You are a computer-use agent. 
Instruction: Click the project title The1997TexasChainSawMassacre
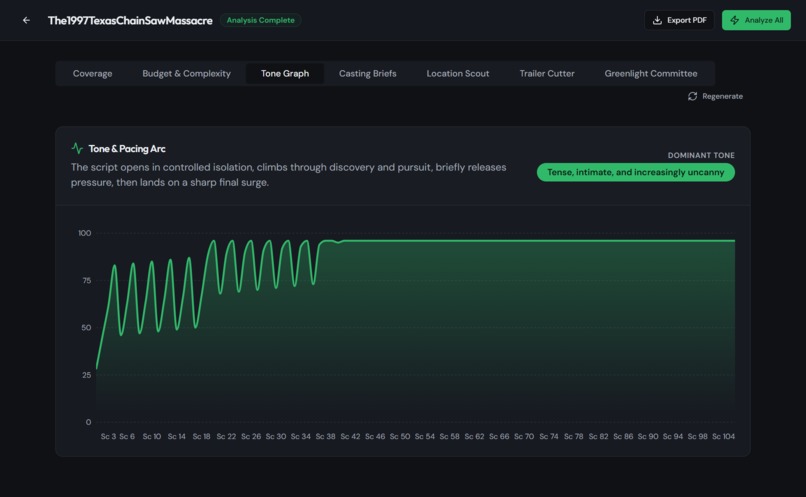130,21
